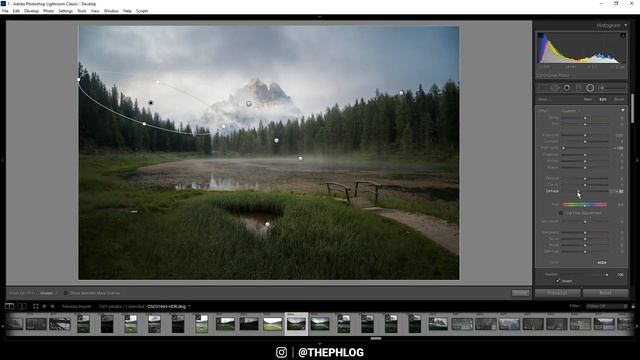The image size is (640, 360).
Task: Click Brush in the Mask row
Action: pos(619,99)
